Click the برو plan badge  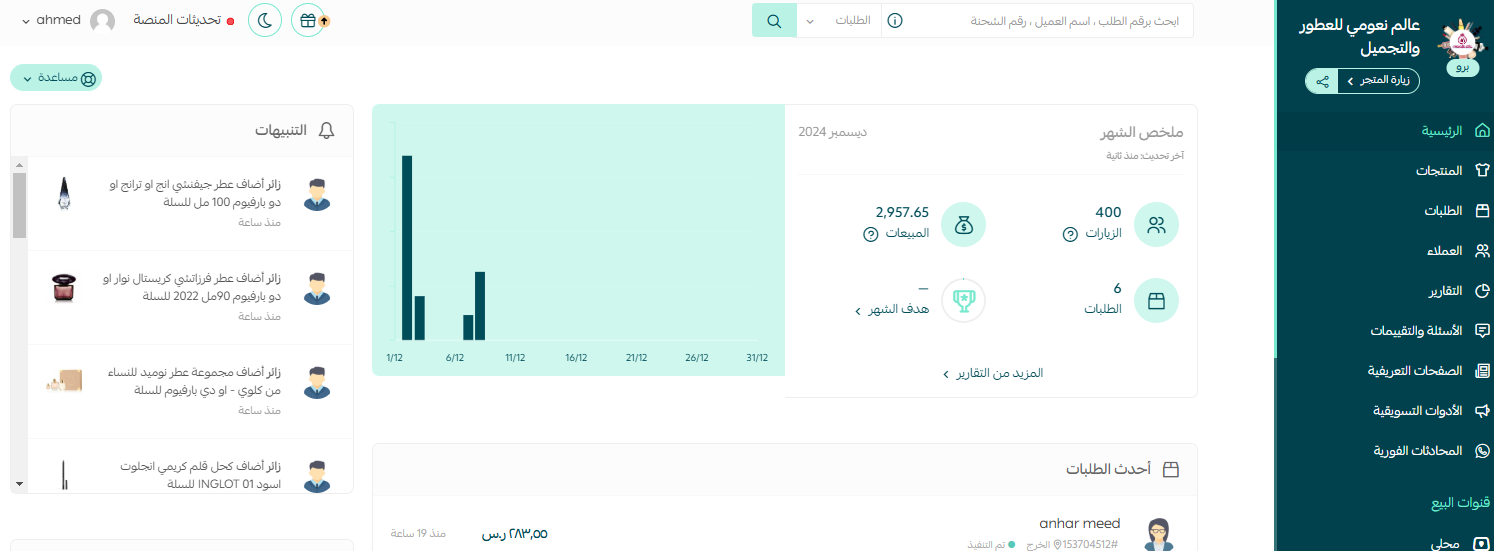point(1463,69)
